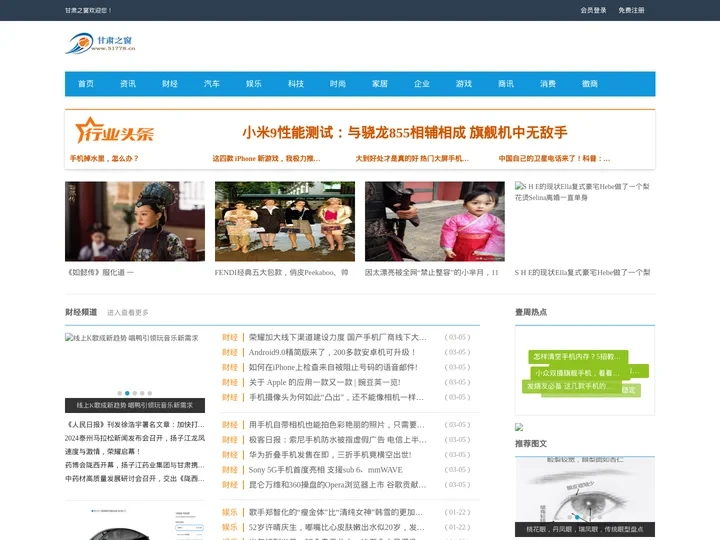720x540 pixels.
Task: Open 极客日报：索尼手机防水 article
Action: point(338,439)
